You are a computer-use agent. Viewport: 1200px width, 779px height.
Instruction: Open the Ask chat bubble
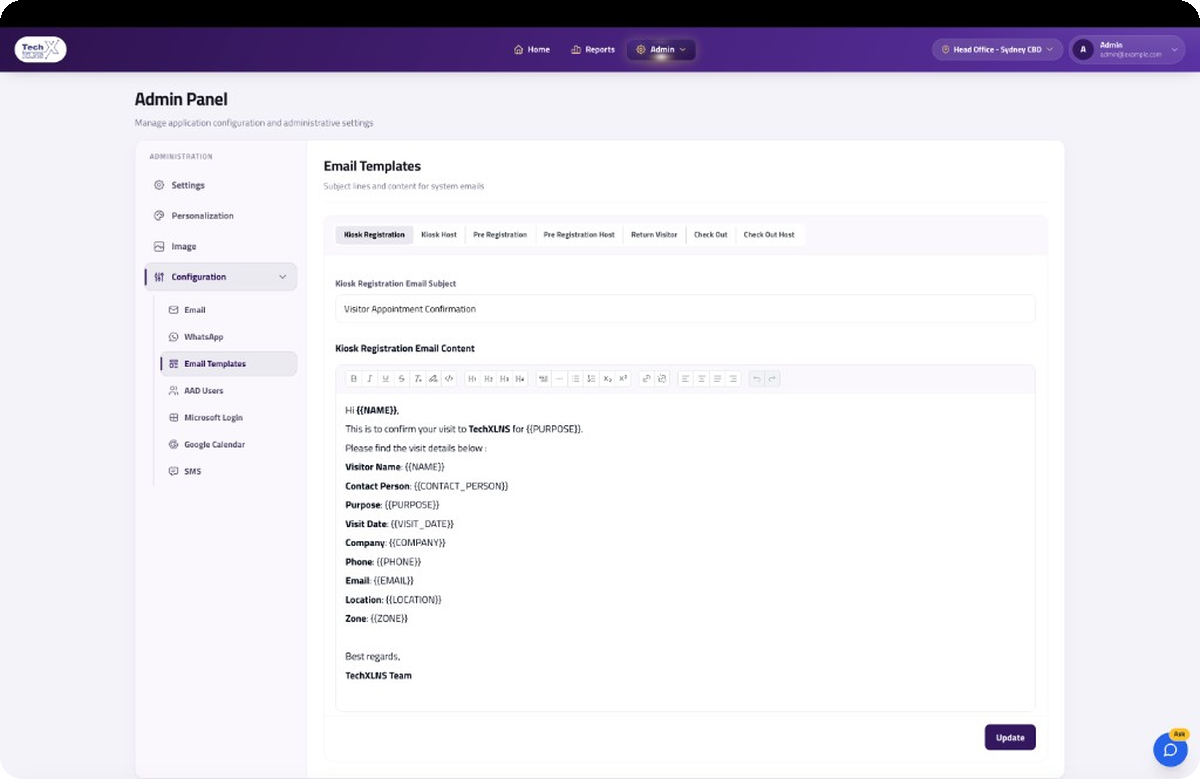(x=1170, y=749)
